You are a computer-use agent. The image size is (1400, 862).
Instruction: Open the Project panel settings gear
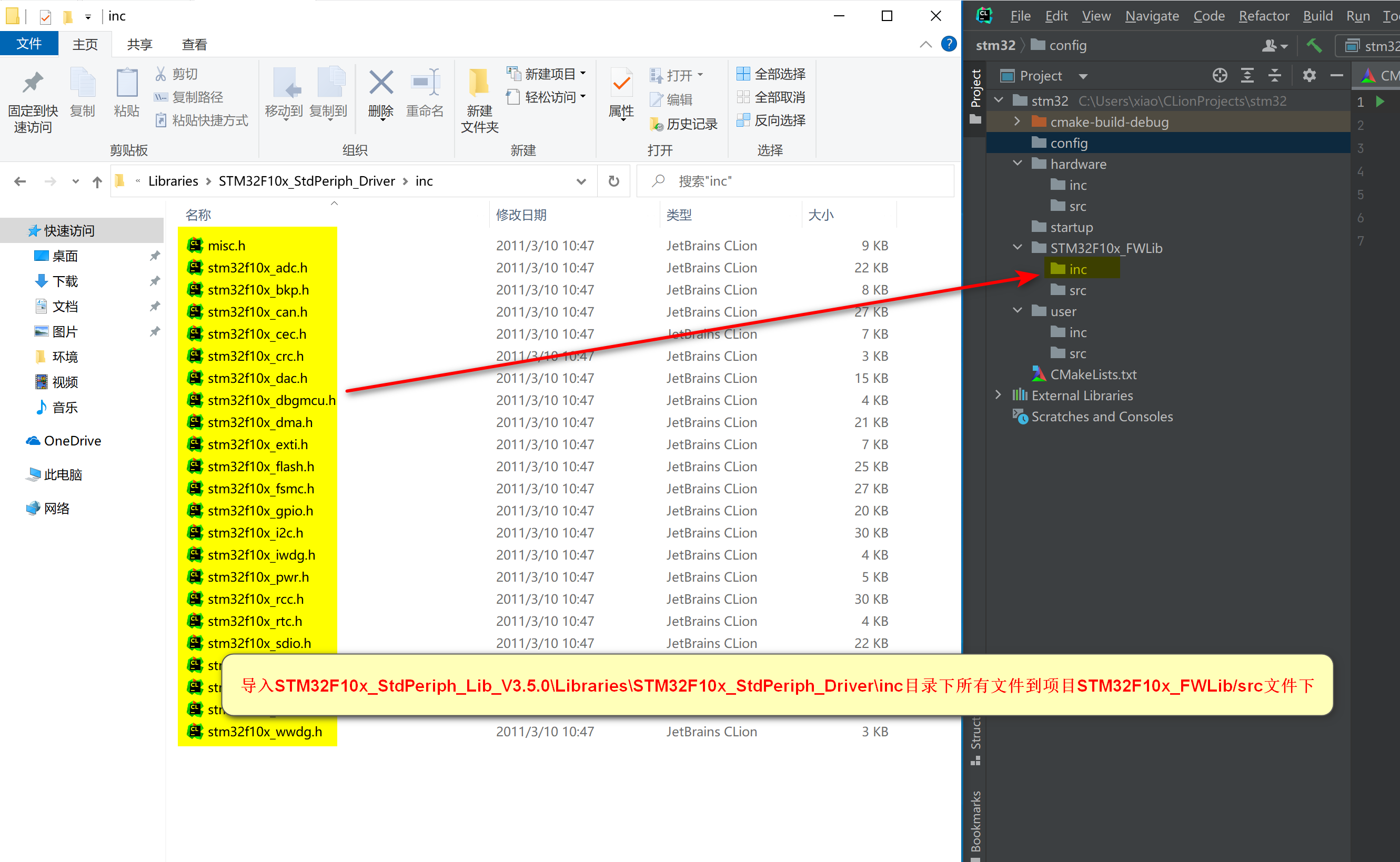point(1310,75)
